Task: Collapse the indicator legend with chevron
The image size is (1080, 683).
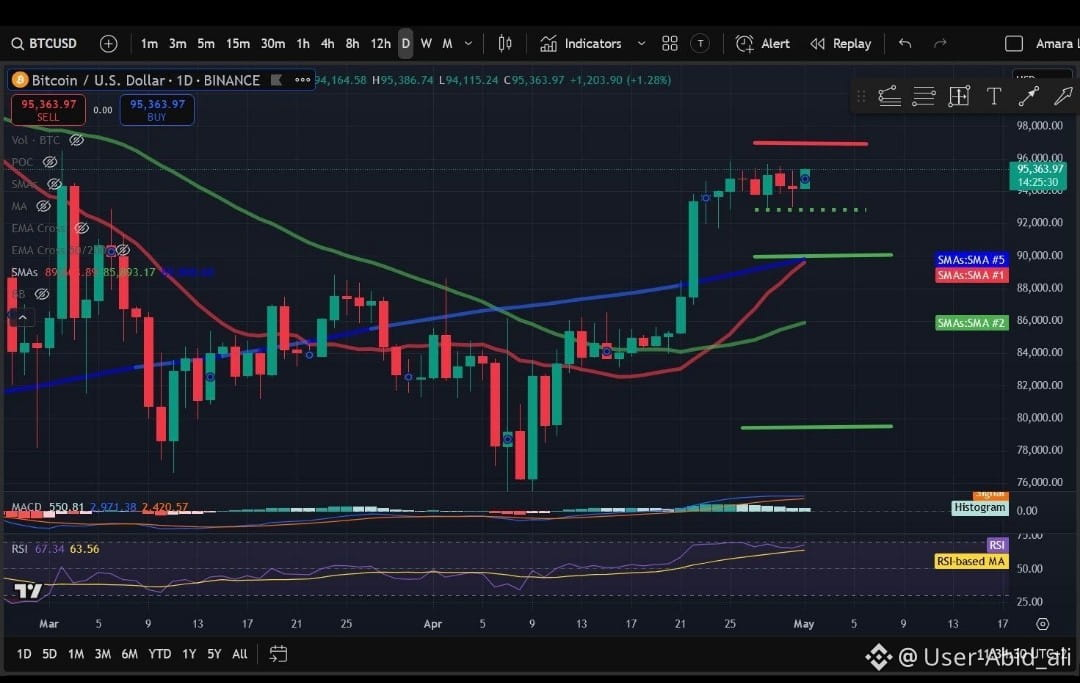Action: click(22, 317)
